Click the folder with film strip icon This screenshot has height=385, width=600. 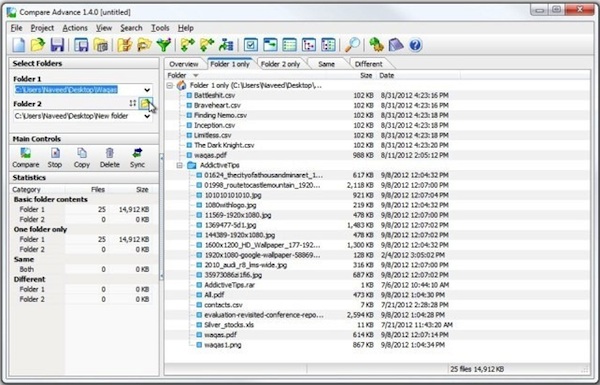point(101,45)
